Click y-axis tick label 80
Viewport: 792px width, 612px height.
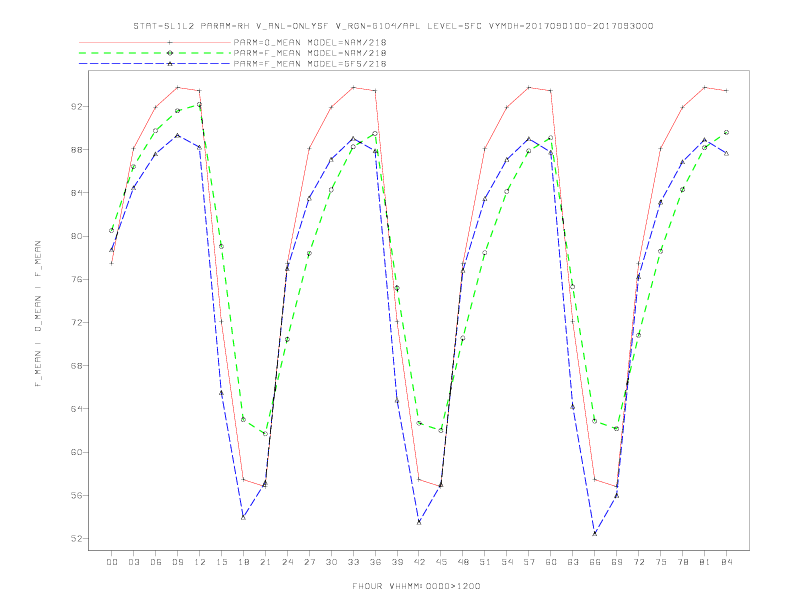(x=77, y=236)
